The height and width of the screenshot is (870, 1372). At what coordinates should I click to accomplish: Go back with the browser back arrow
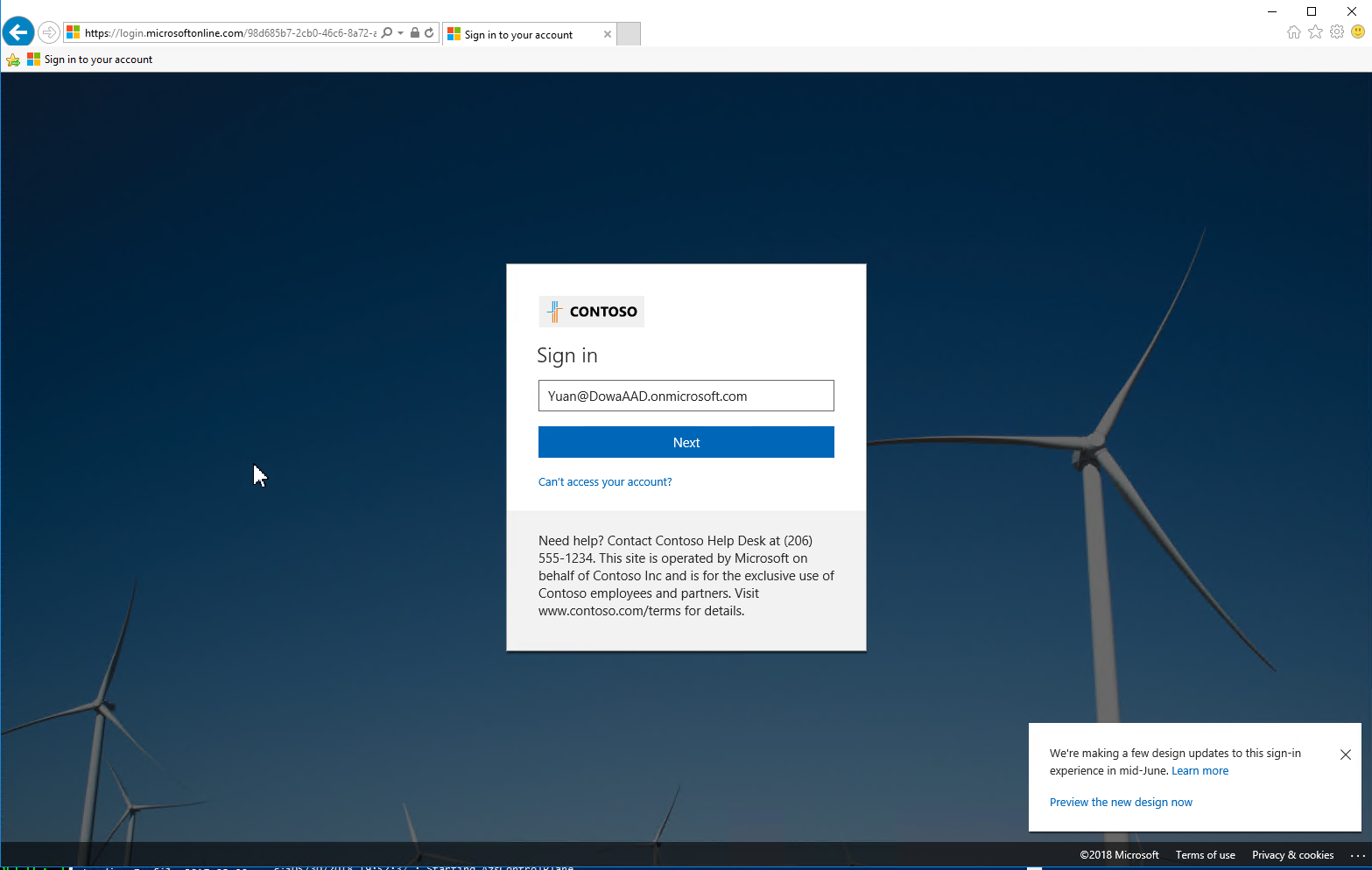[18, 32]
